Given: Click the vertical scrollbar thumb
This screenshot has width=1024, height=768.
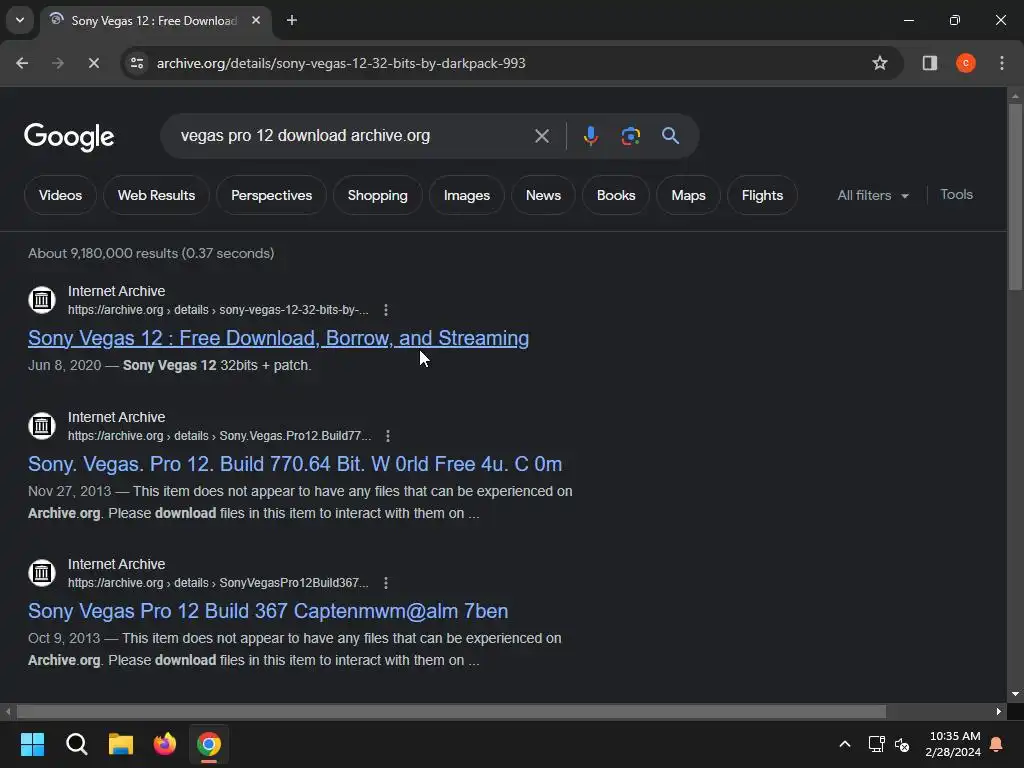Looking at the screenshot, I should click(x=1015, y=196).
